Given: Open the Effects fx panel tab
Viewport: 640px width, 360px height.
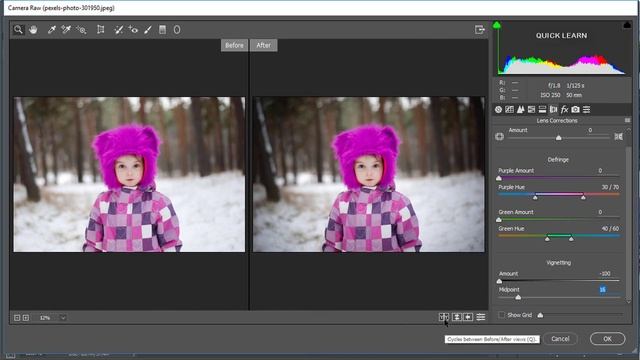Looking at the screenshot, I should click(564, 109).
